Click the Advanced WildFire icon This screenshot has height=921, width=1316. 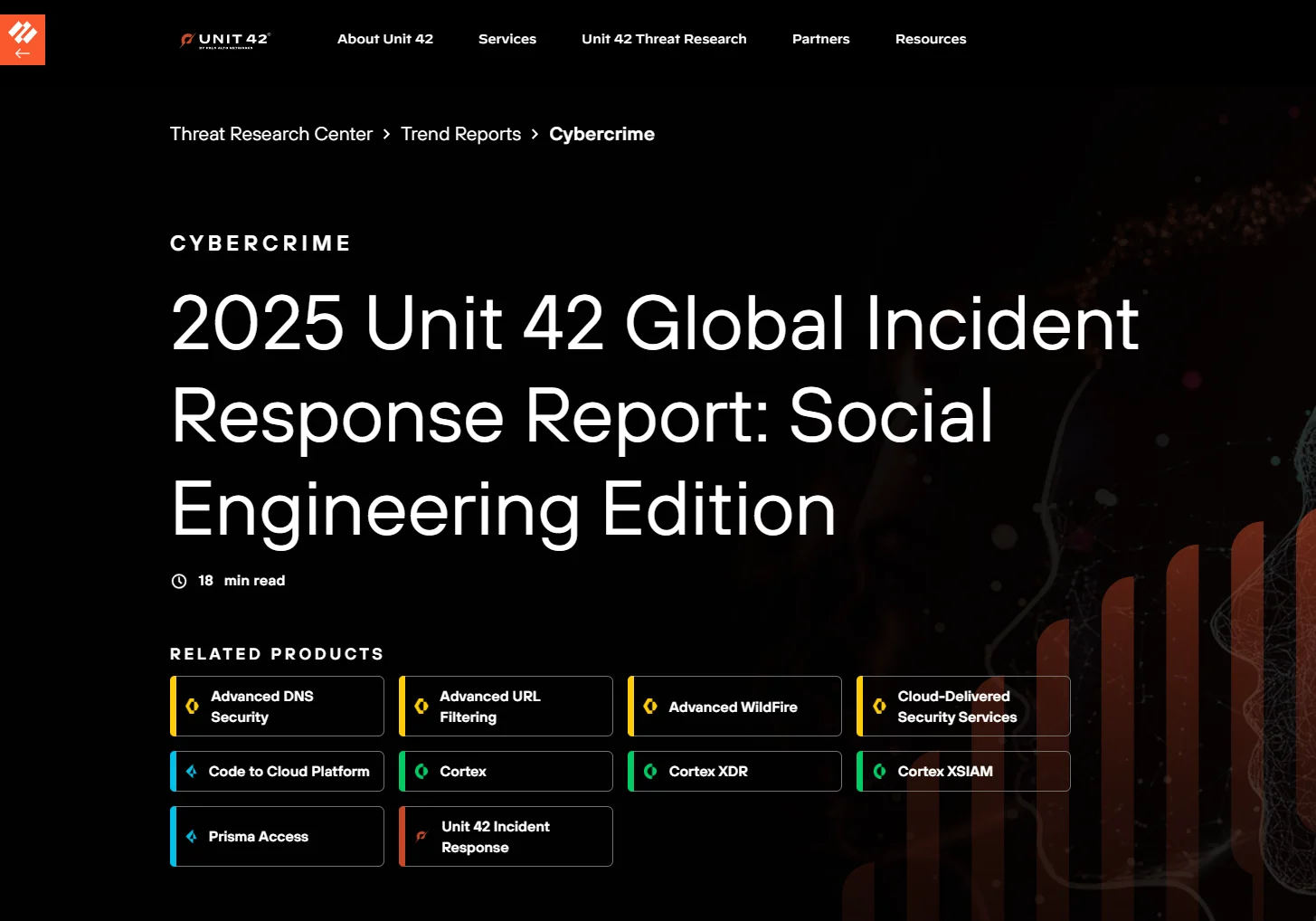pyautogui.click(x=649, y=706)
